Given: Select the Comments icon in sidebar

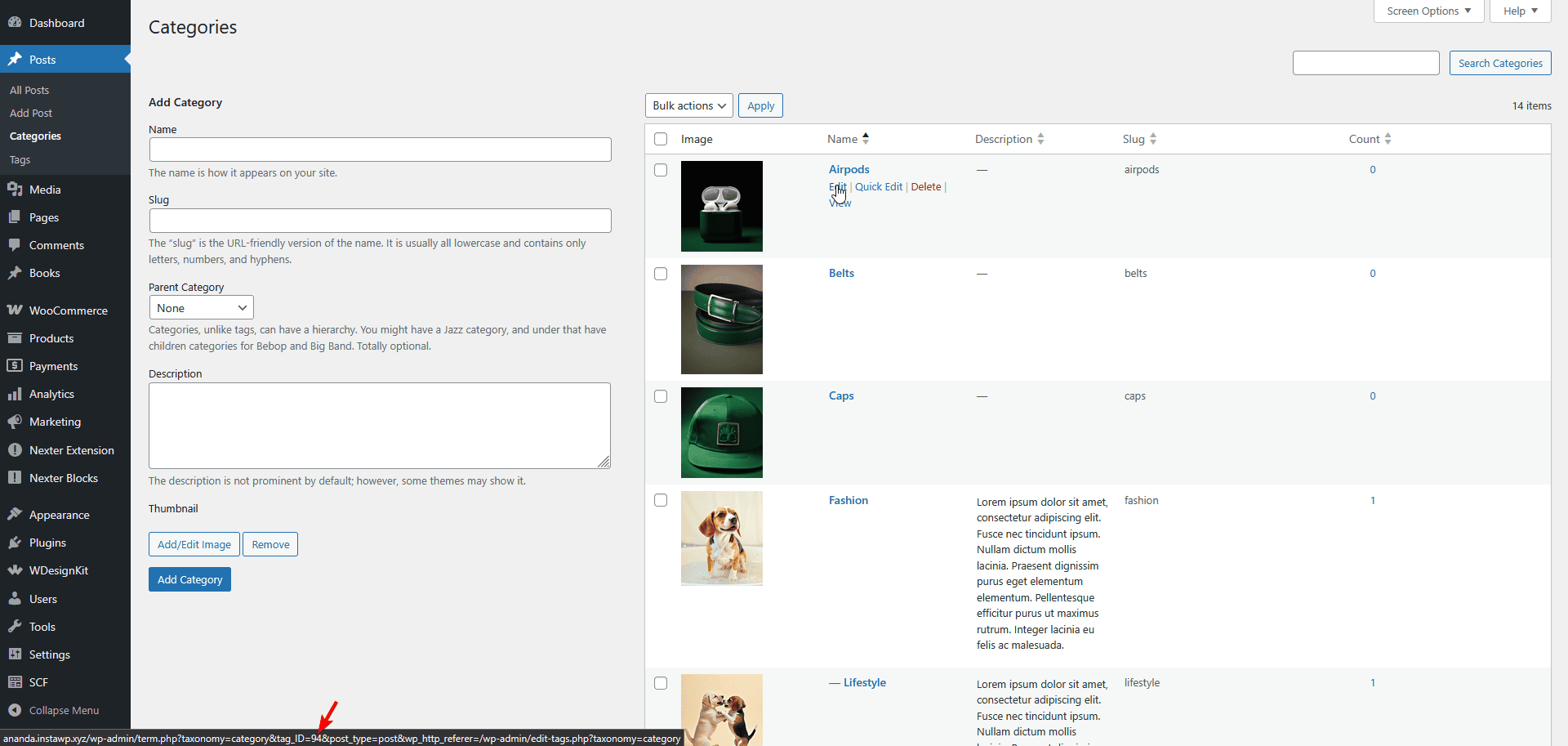Looking at the screenshot, I should pyautogui.click(x=16, y=244).
